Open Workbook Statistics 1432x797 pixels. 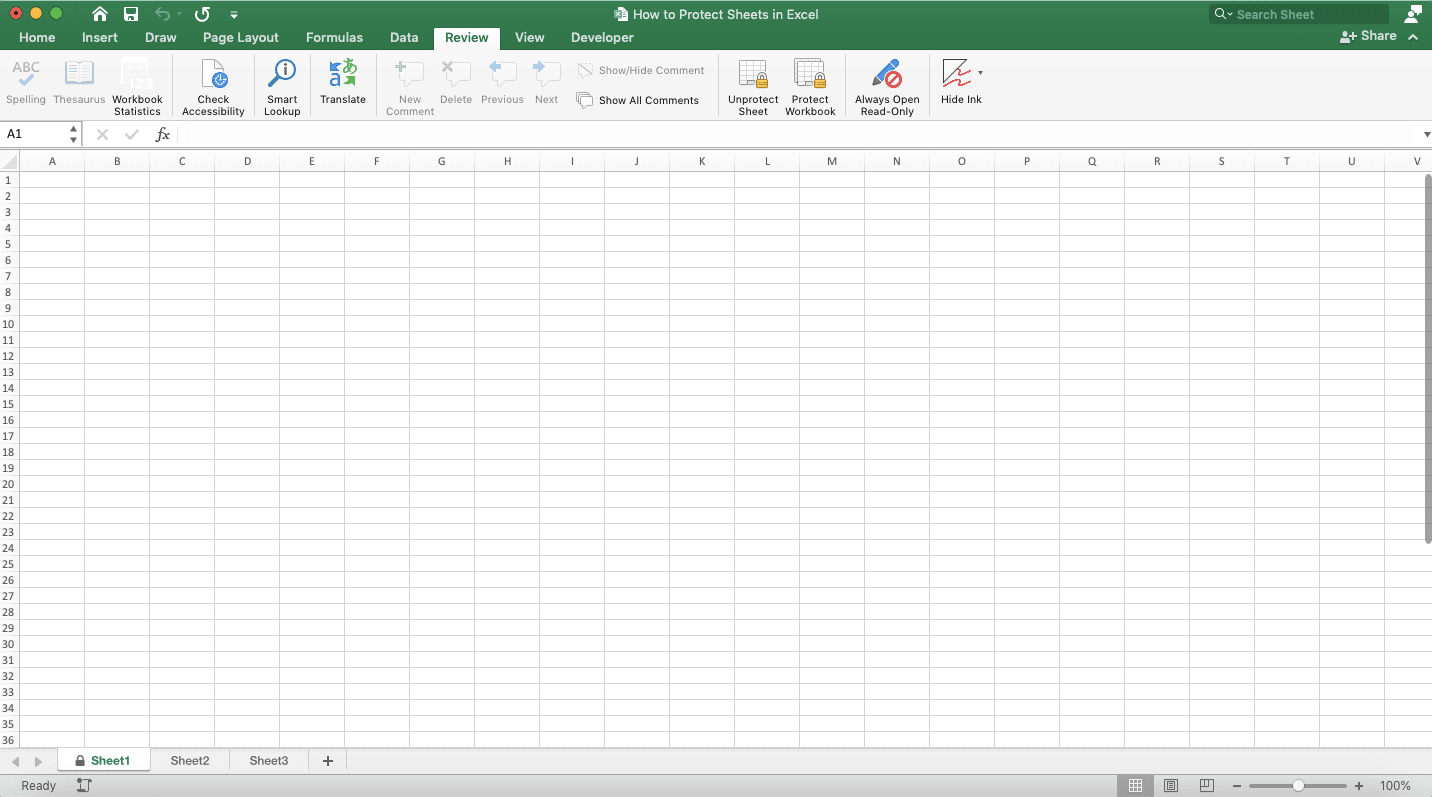coord(137,88)
